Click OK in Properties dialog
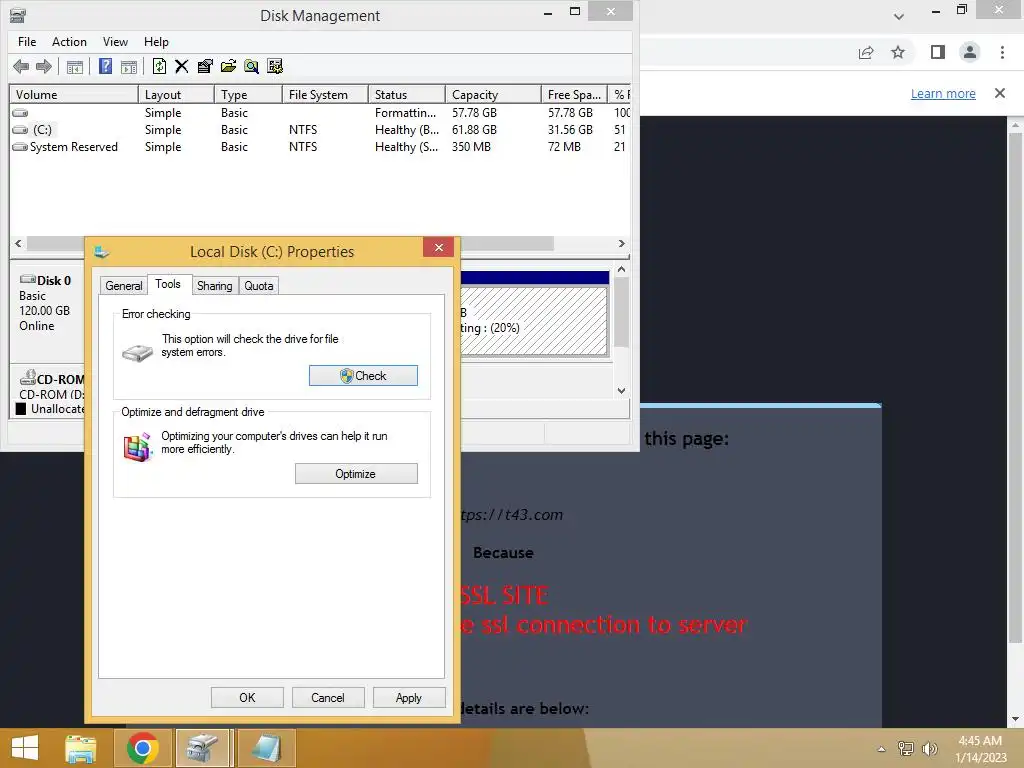 pos(247,697)
